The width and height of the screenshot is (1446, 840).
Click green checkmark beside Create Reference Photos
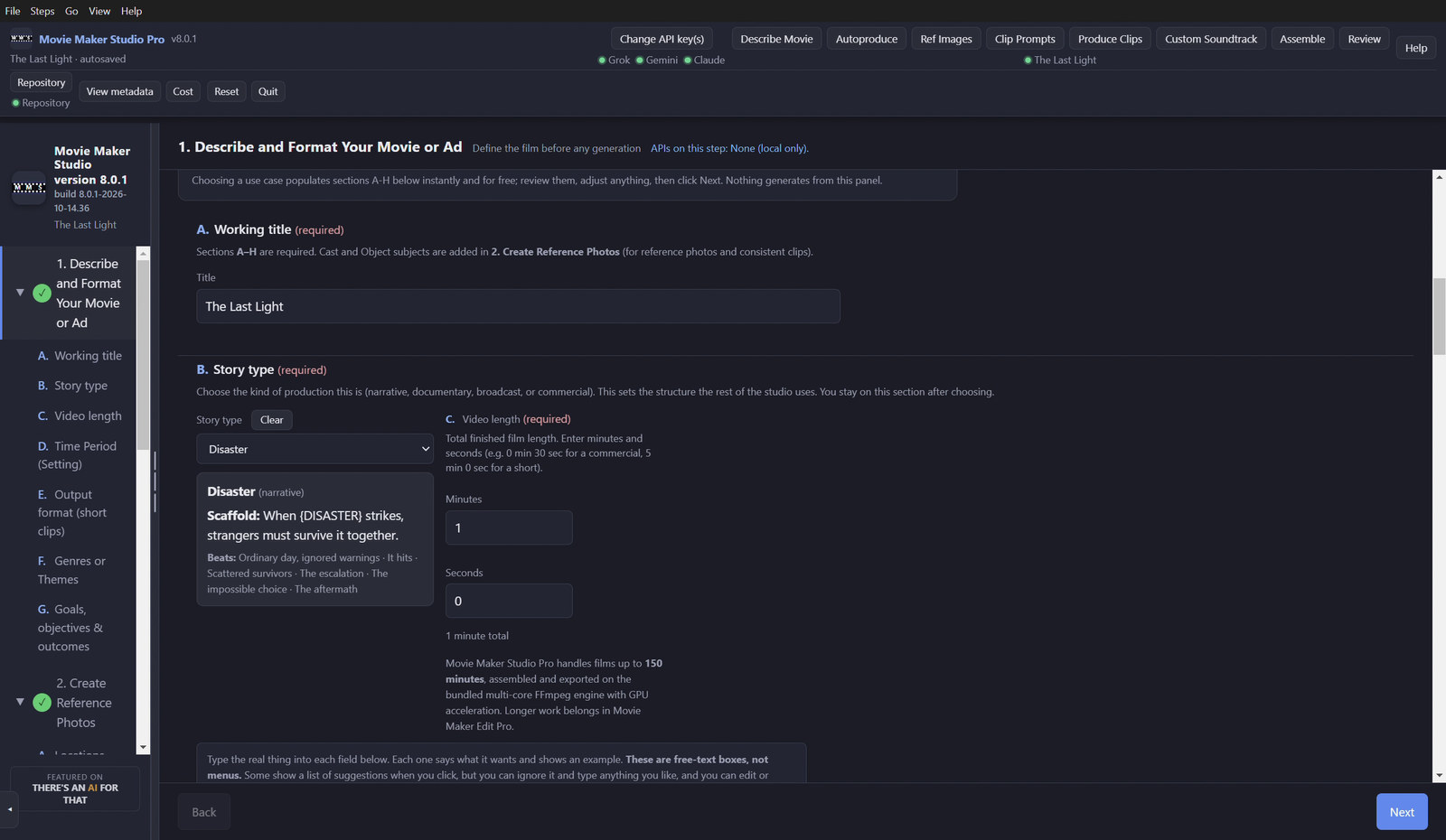(42, 703)
